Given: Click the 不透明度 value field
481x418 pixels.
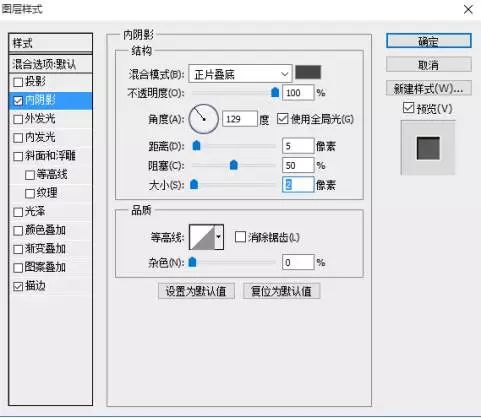Looking at the screenshot, I should [298, 93].
